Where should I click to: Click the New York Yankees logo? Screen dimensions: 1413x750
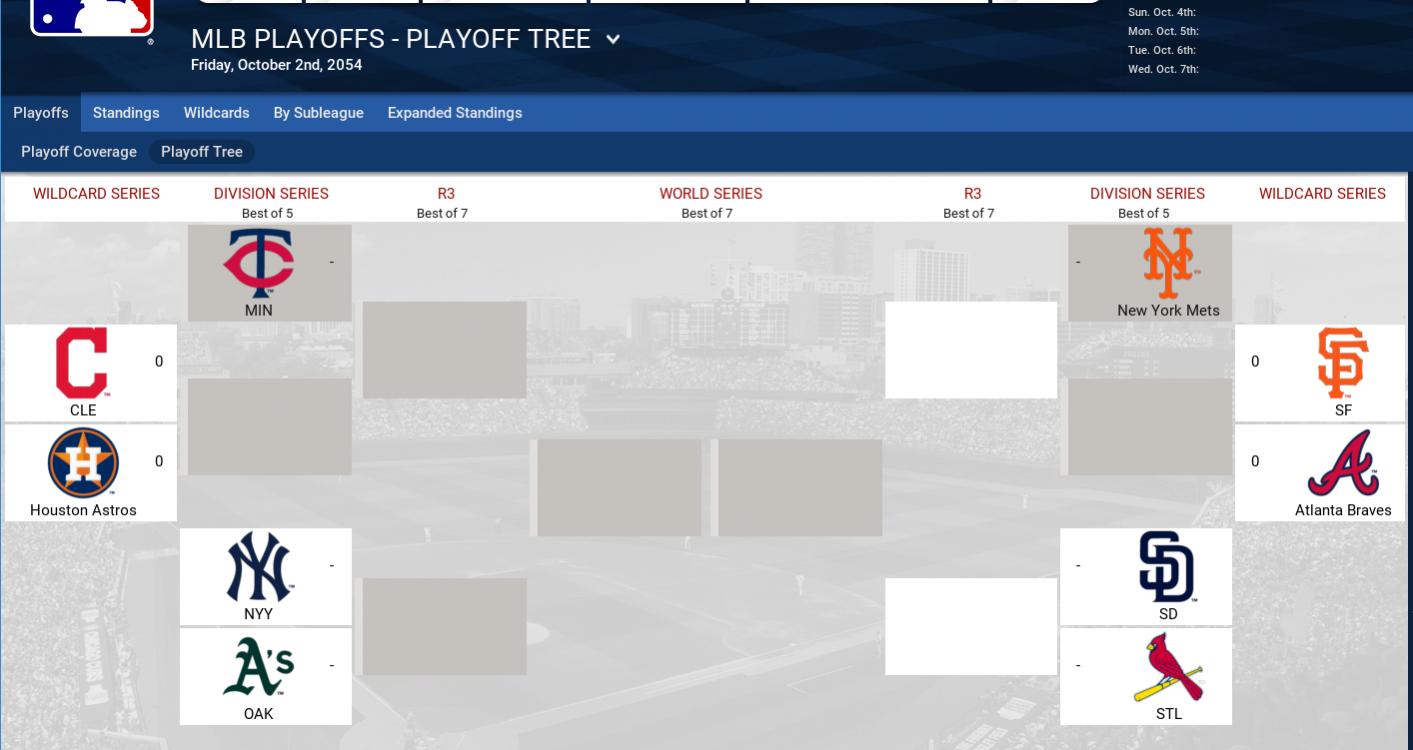pyautogui.click(x=258, y=567)
